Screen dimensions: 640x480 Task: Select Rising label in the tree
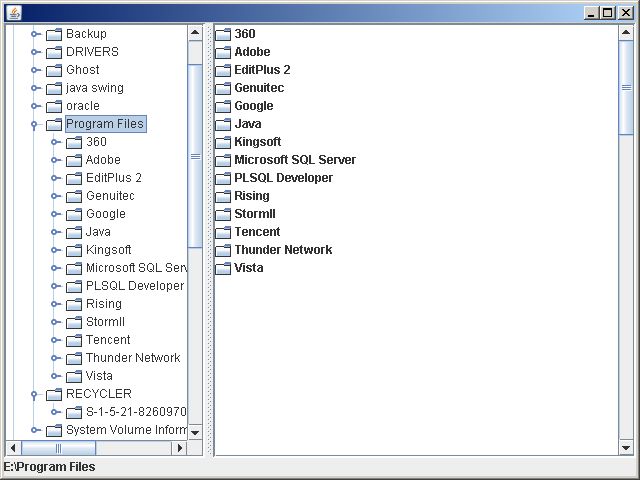[x=104, y=304]
